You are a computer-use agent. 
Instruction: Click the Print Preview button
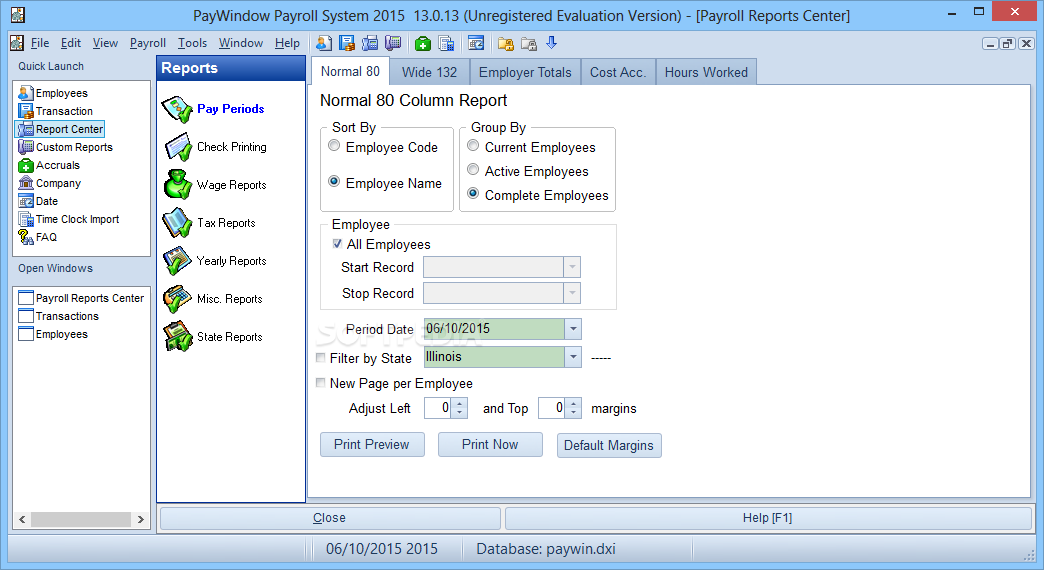372,445
